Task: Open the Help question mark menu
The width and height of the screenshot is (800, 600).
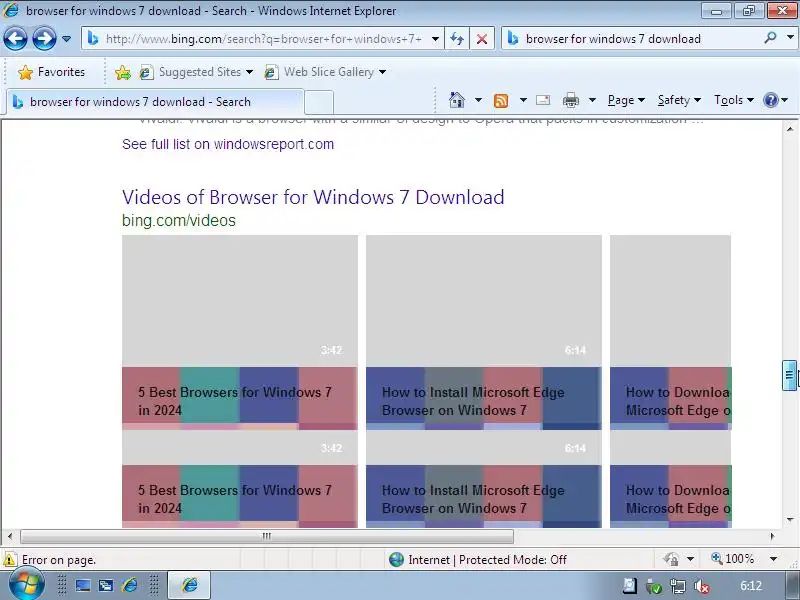Action: click(776, 100)
